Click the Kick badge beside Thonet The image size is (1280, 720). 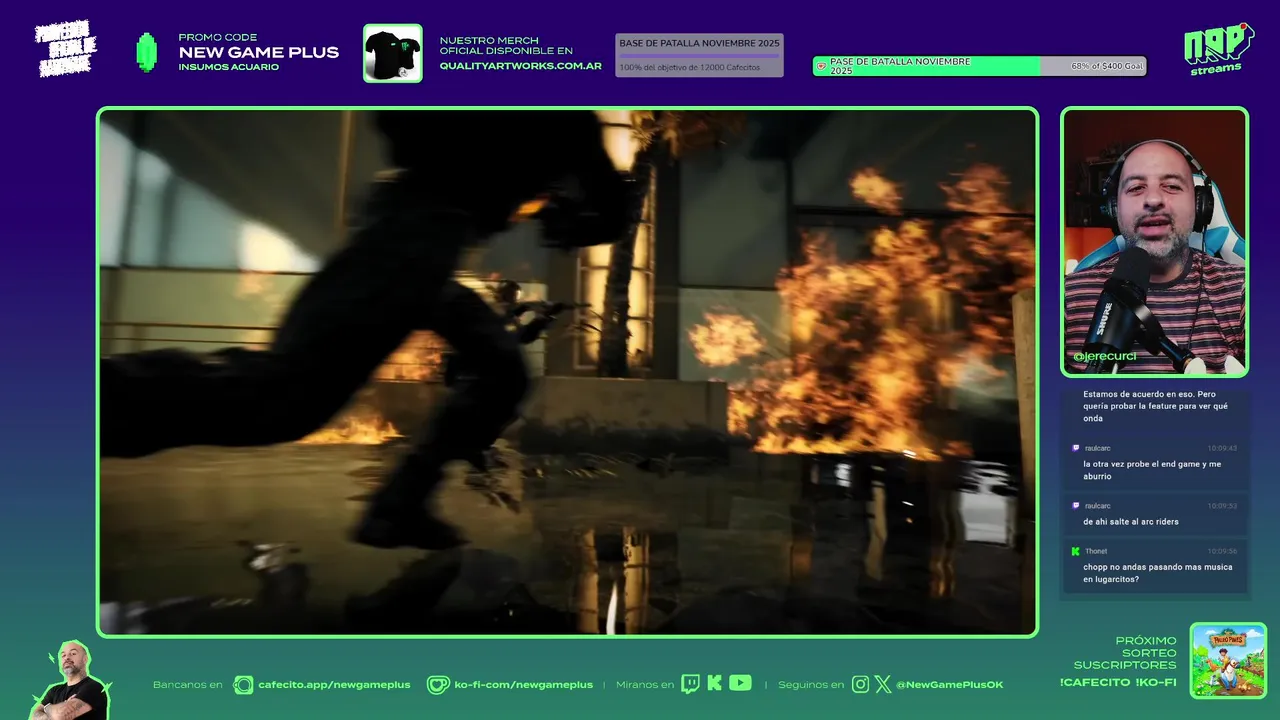click(x=1076, y=551)
